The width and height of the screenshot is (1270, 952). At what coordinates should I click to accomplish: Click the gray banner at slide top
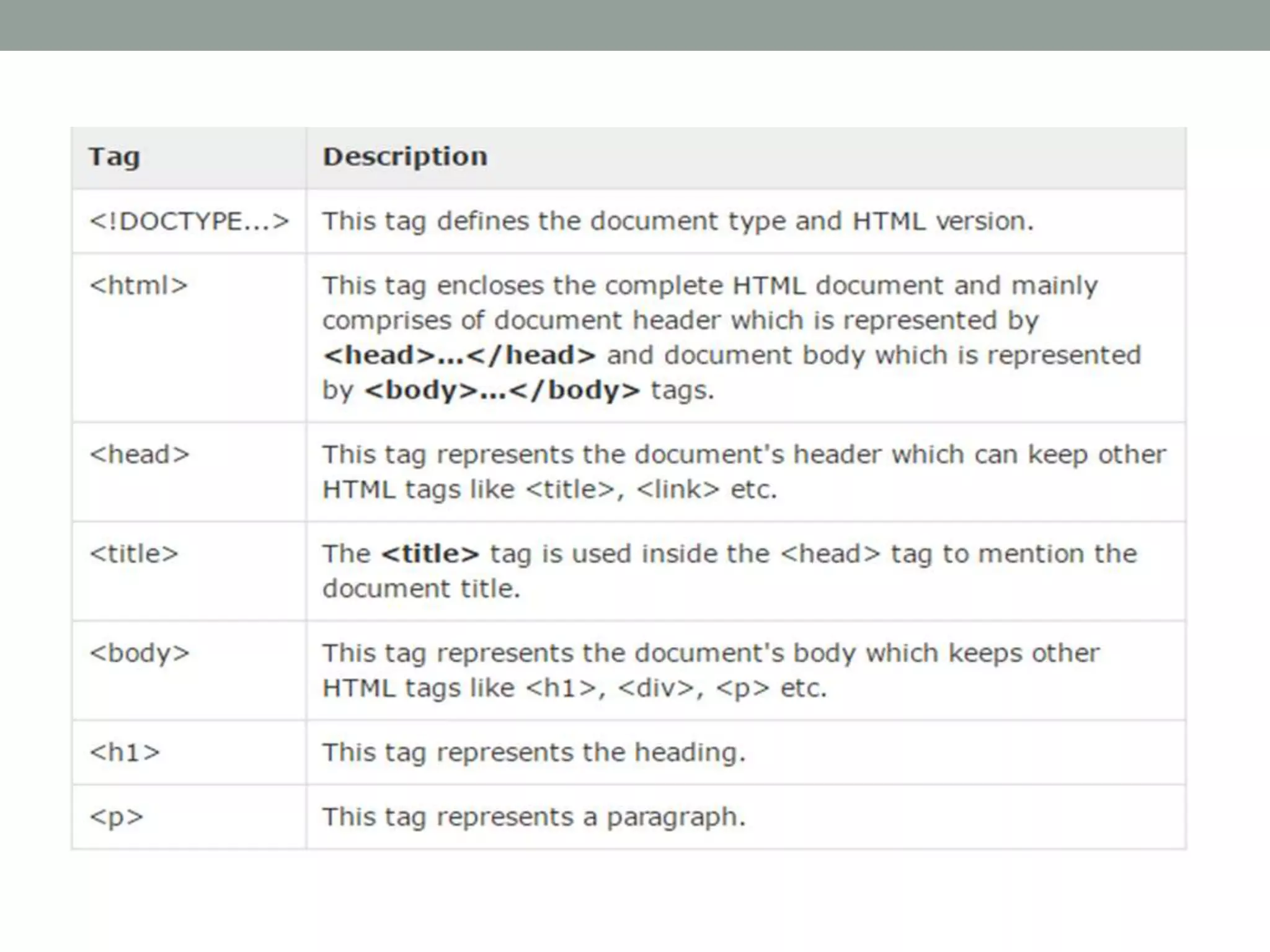pyautogui.click(x=635, y=25)
